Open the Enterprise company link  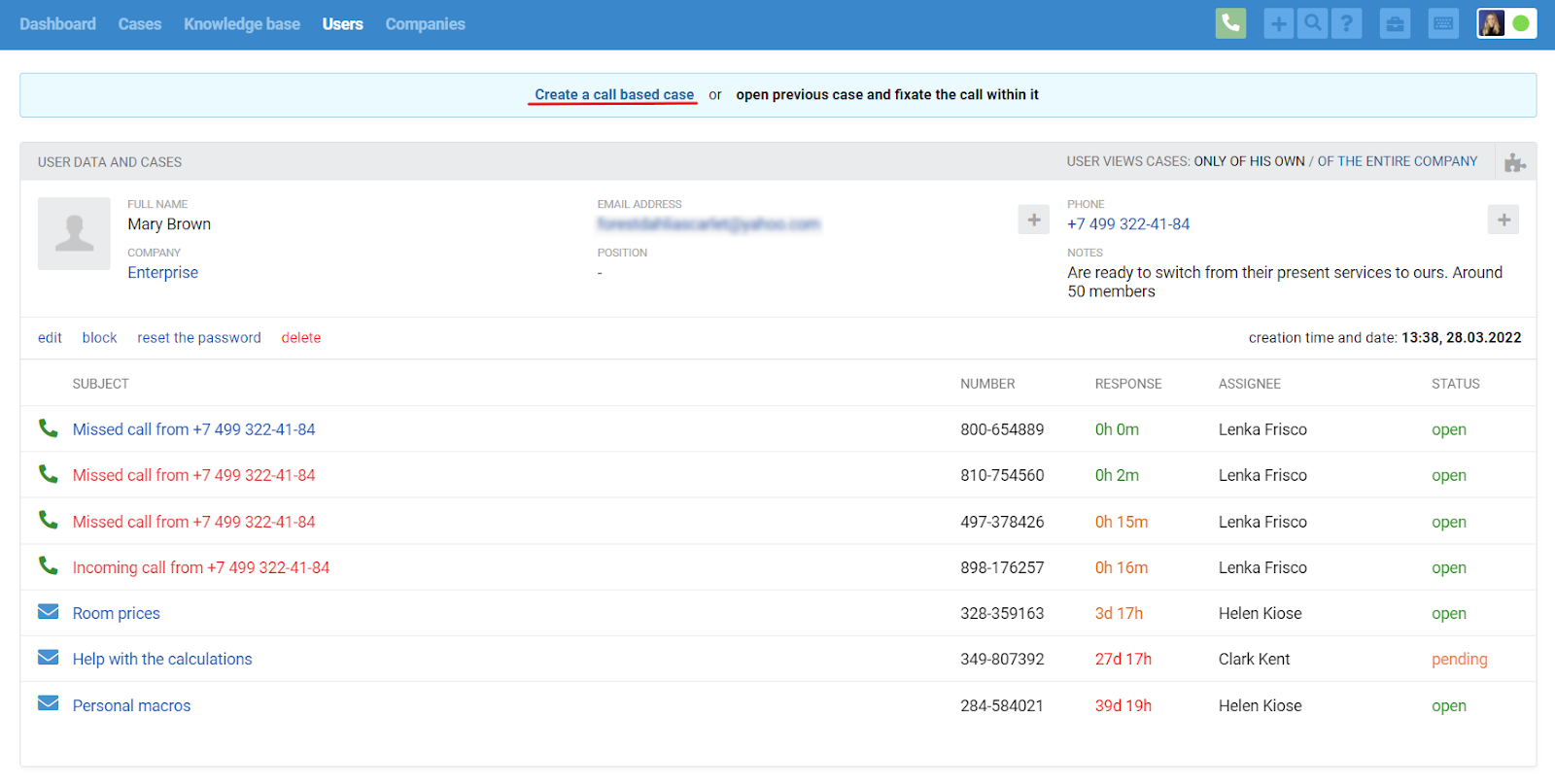[162, 273]
